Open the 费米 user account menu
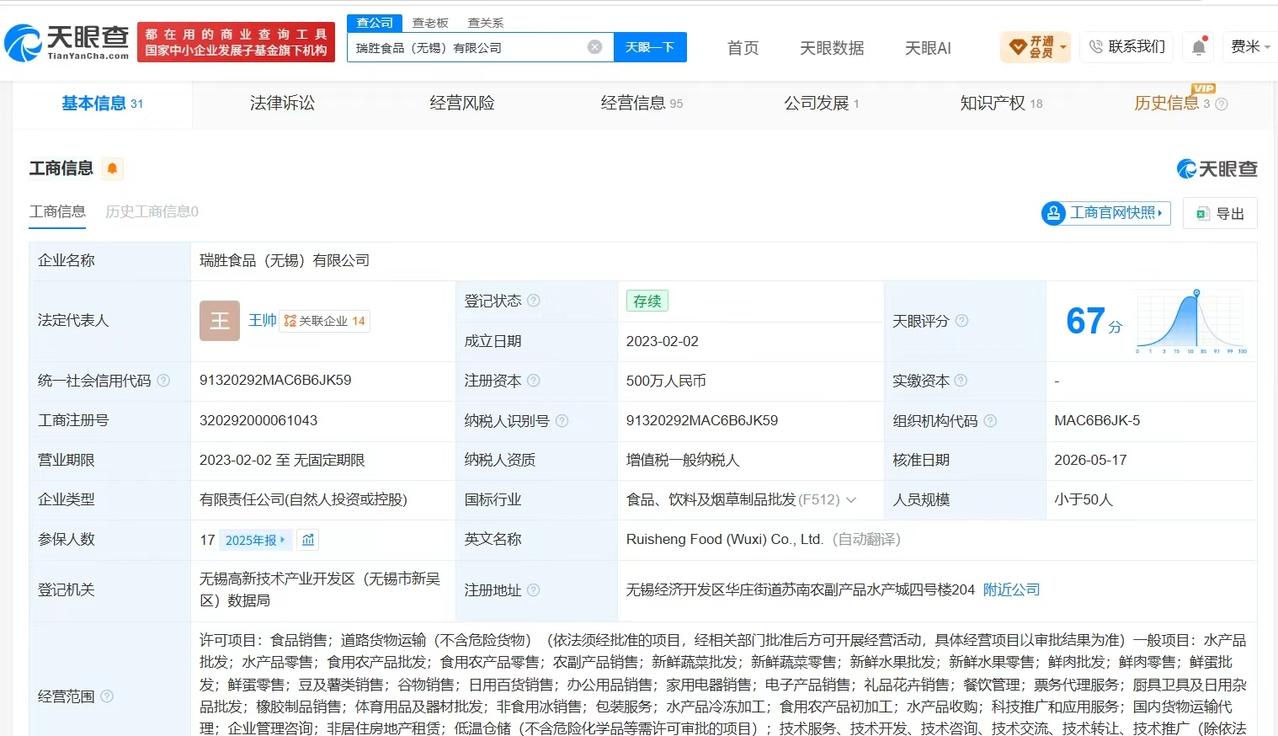The height and width of the screenshot is (736, 1278). 1251,46
